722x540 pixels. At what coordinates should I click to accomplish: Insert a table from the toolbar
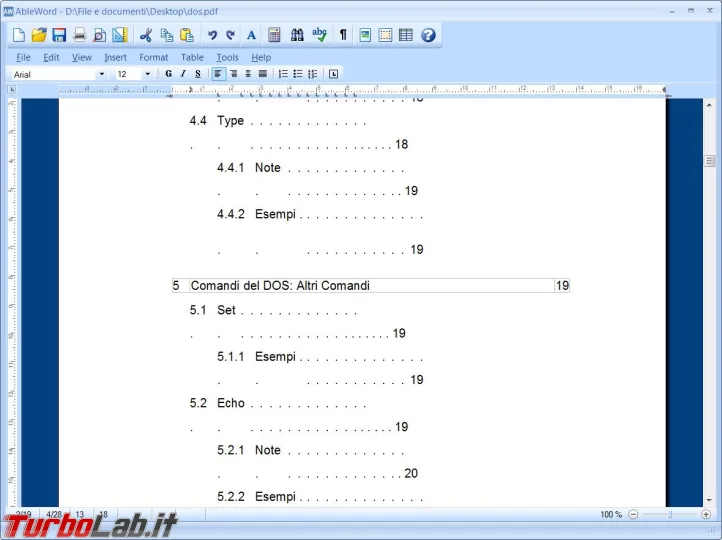(x=406, y=35)
